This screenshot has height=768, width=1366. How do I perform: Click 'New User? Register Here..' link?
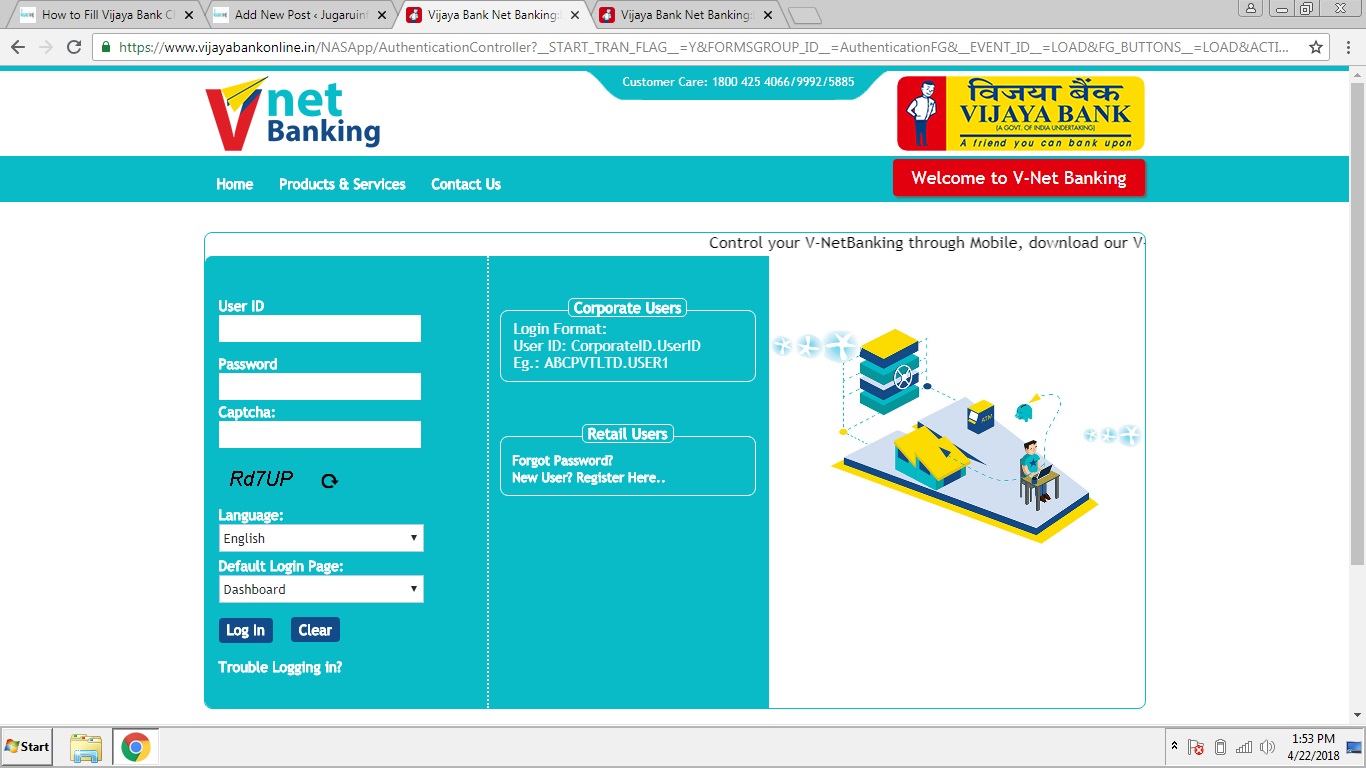coord(589,478)
